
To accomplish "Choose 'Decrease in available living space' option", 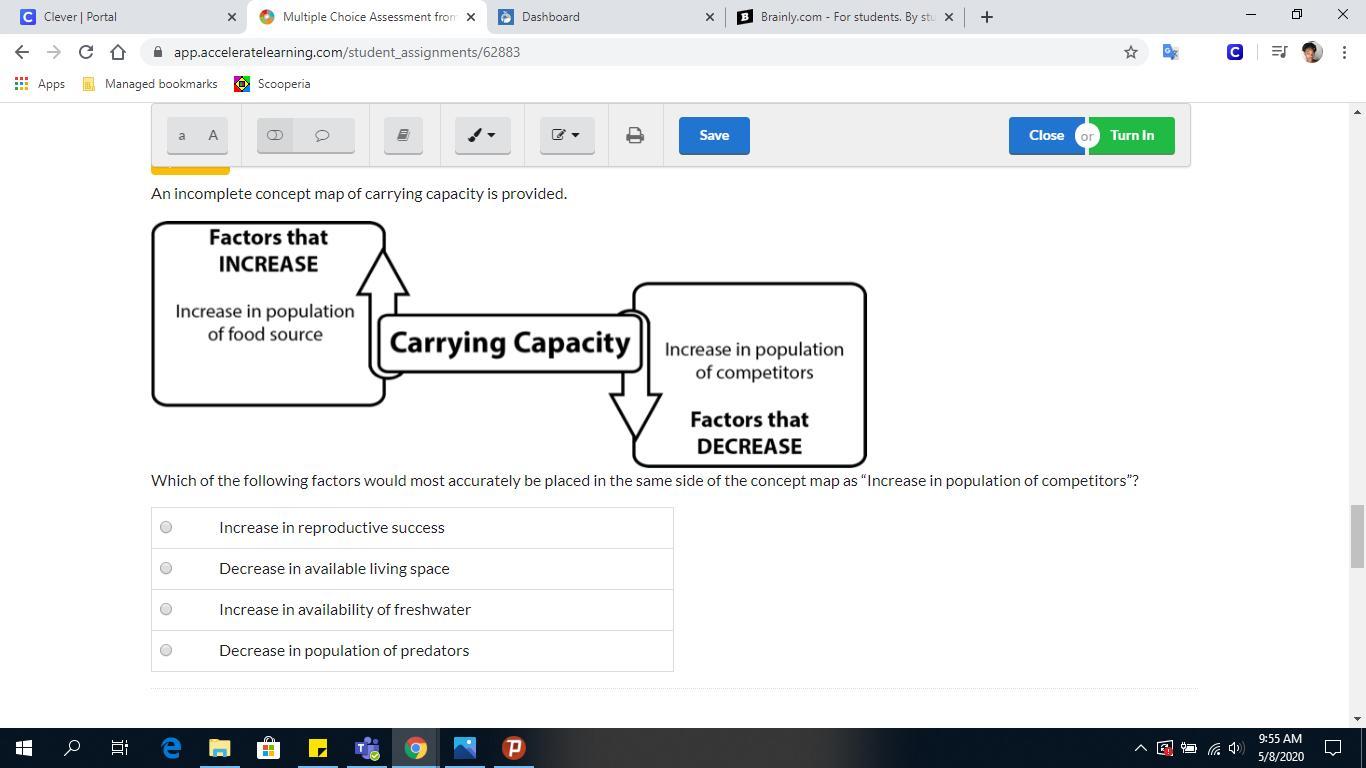I will 166,568.
